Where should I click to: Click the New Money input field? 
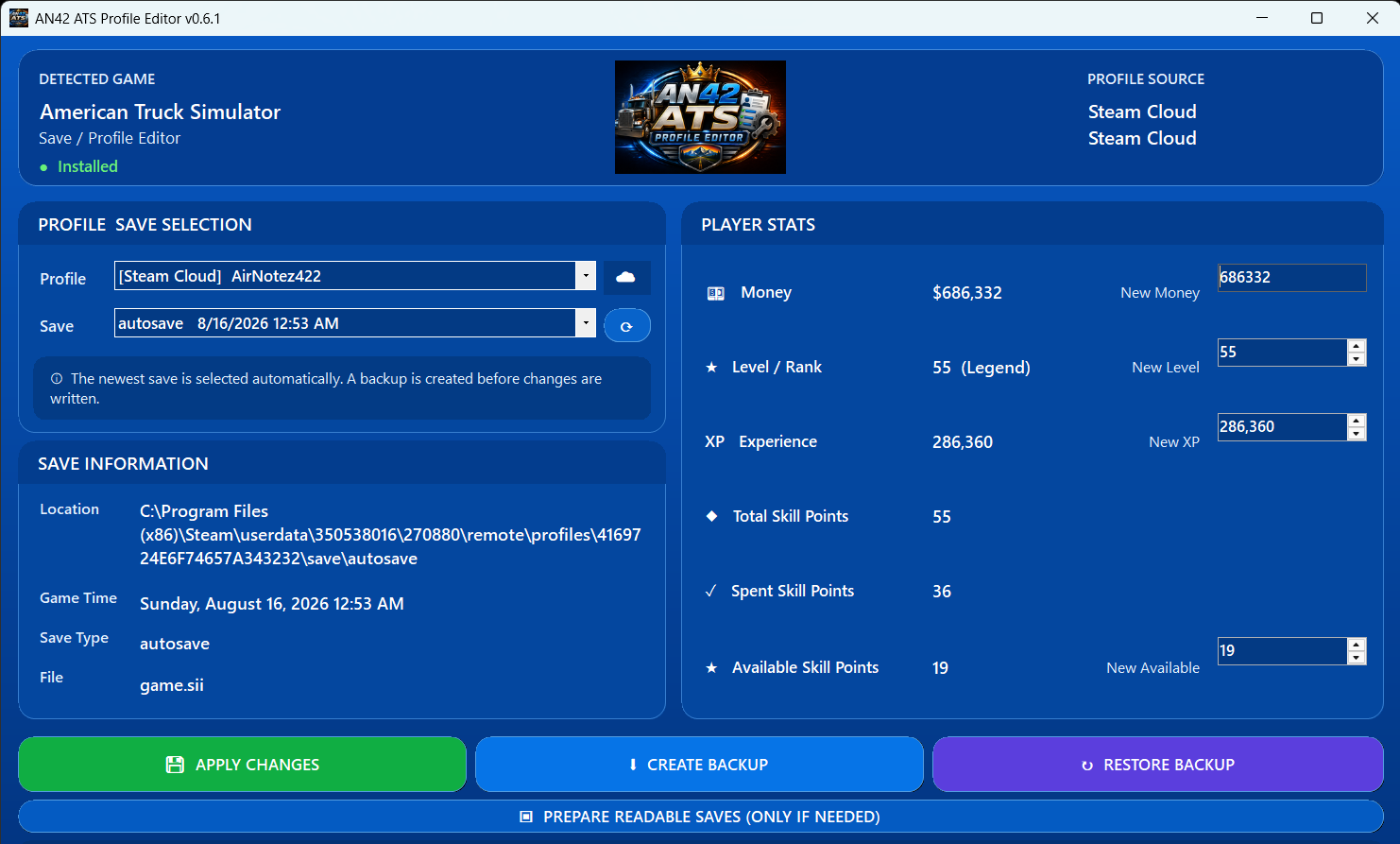1292,278
